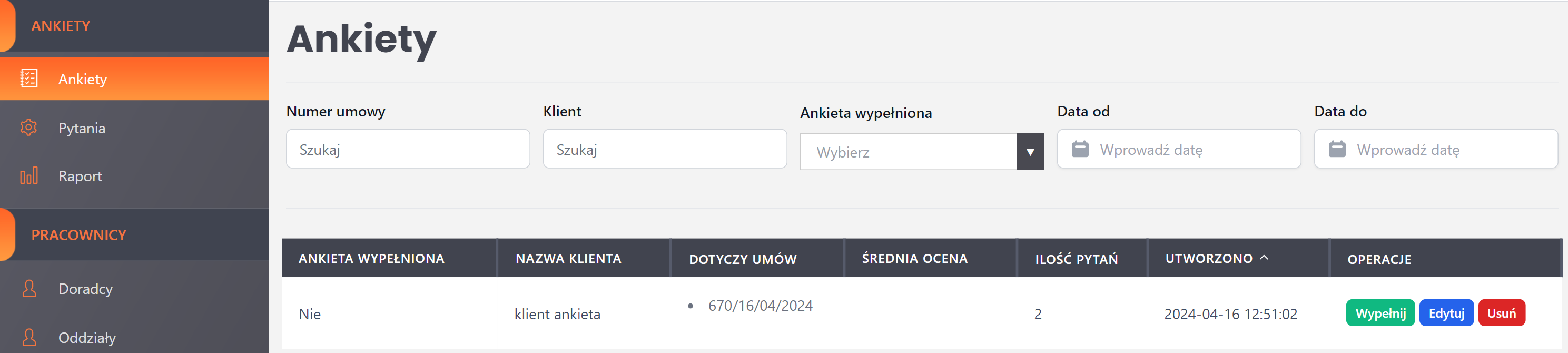Screen dimensions: 1568x353
Task: Click calendar icon in Data do field
Action: (1337, 149)
